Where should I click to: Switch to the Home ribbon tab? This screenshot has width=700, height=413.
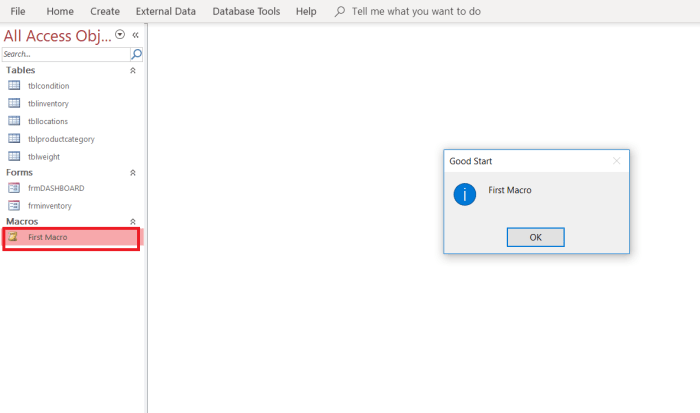[60, 11]
